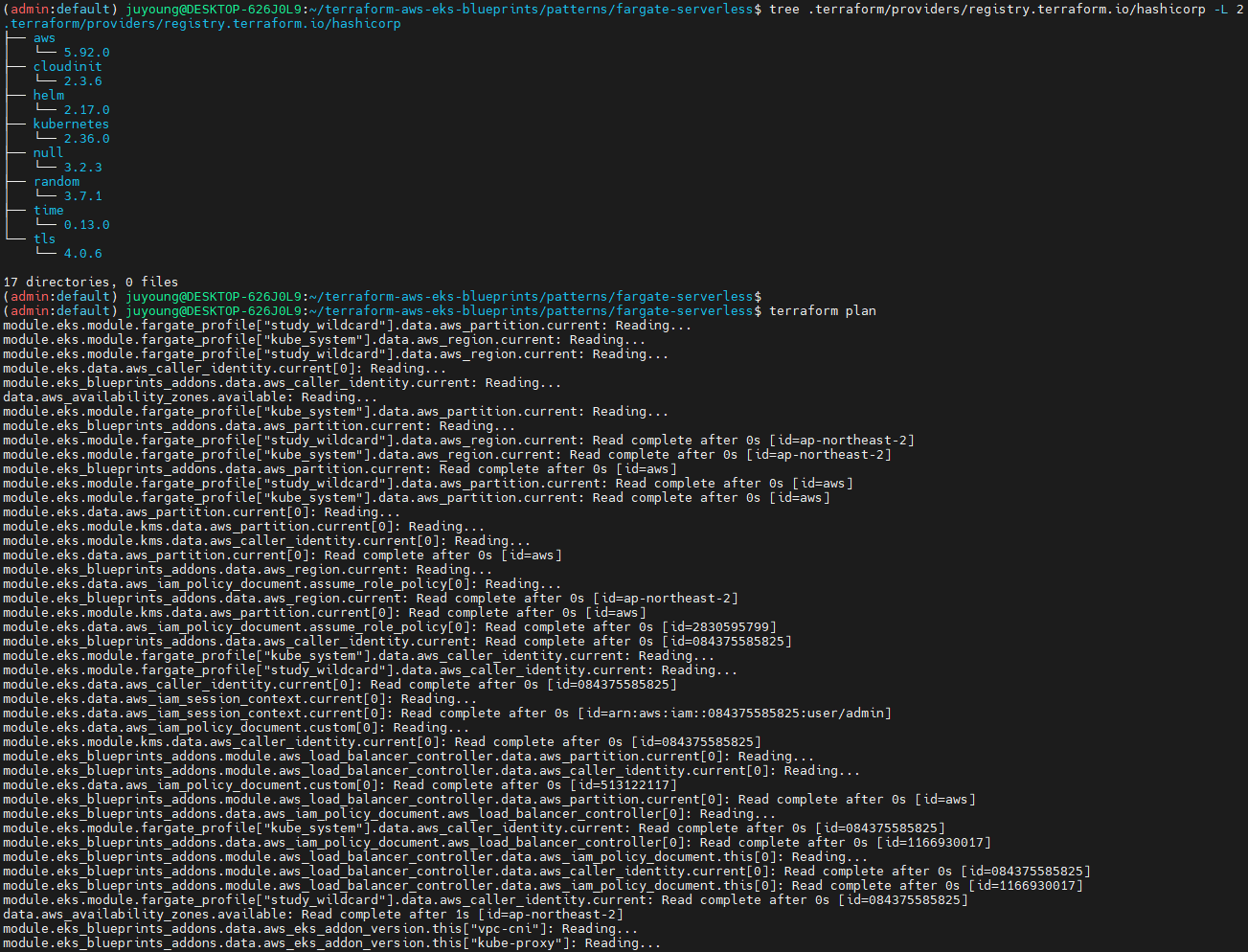This screenshot has height=952, width=1248.
Task: Select time version '0.13.0'
Action: click(x=87, y=225)
